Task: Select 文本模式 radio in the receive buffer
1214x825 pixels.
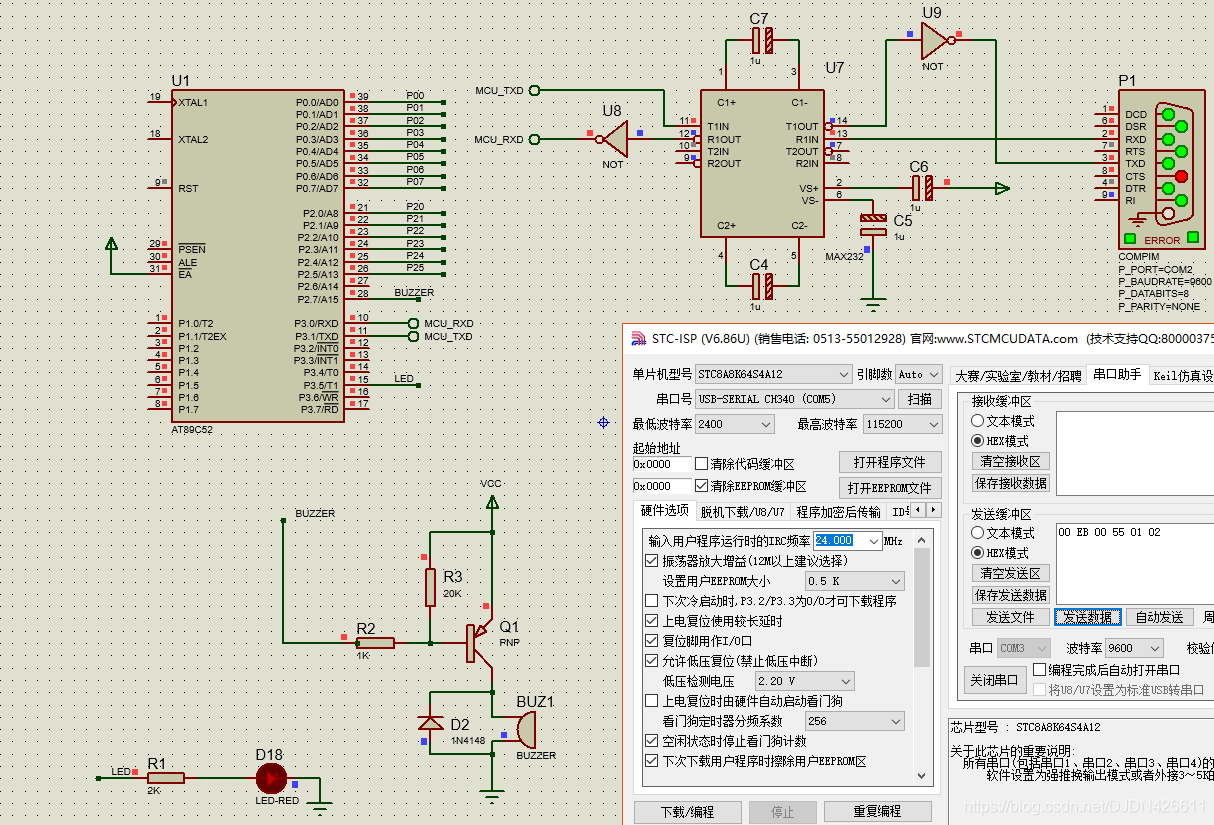Action: click(x=978, y=421)
